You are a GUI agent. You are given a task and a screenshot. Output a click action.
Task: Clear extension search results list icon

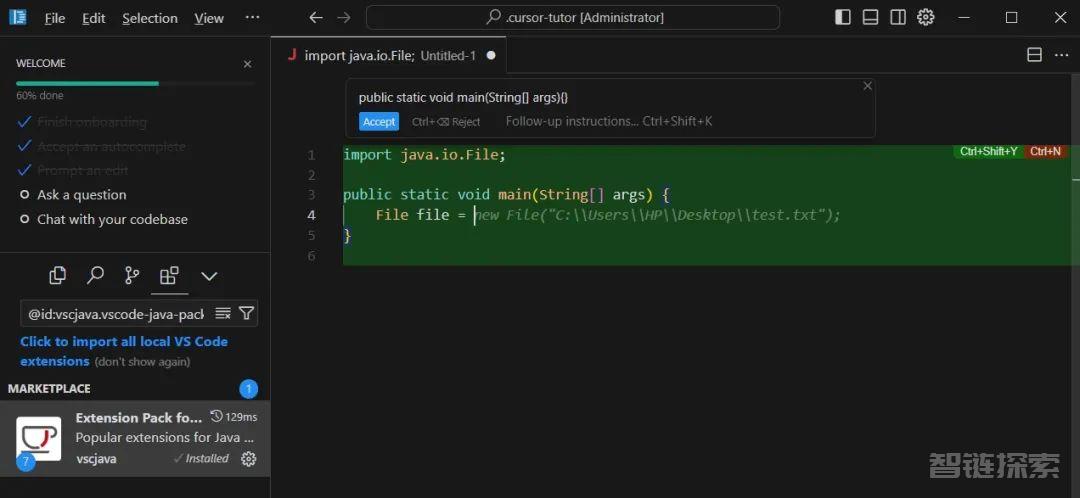[223, 314]
